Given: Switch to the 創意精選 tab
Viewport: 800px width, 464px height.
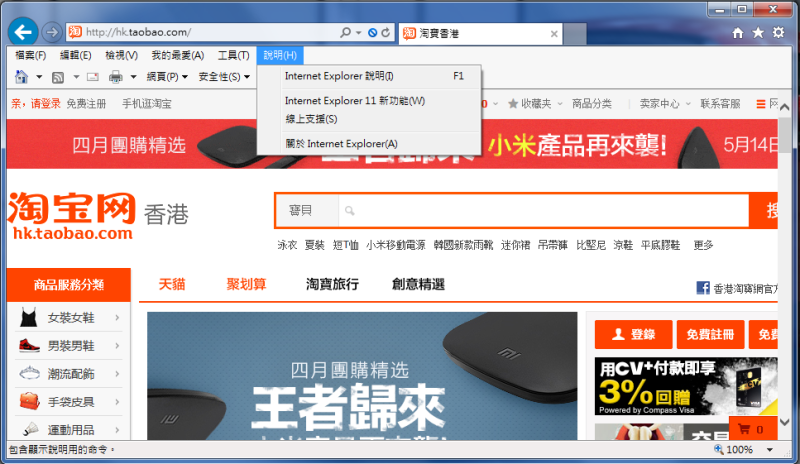Looking at the screenshot, I should coord(418,284).
